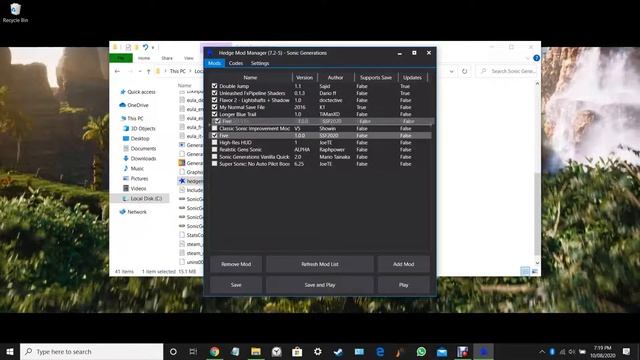The image size is (640, 360).
Task: Open Network in Explorer sidebar
Action: click(x=133, y=212)
